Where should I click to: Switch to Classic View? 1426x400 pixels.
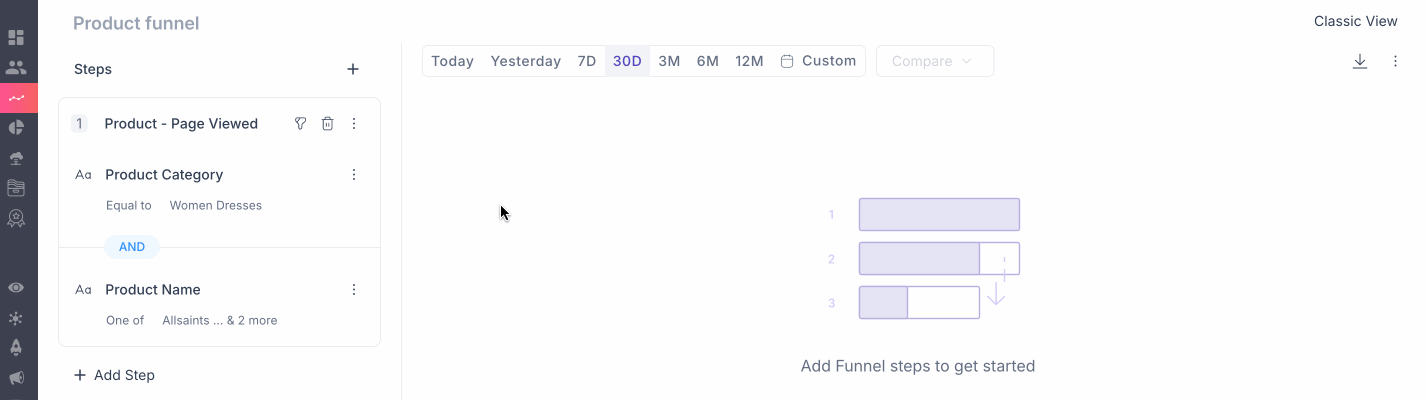[x=1355, y=21]
